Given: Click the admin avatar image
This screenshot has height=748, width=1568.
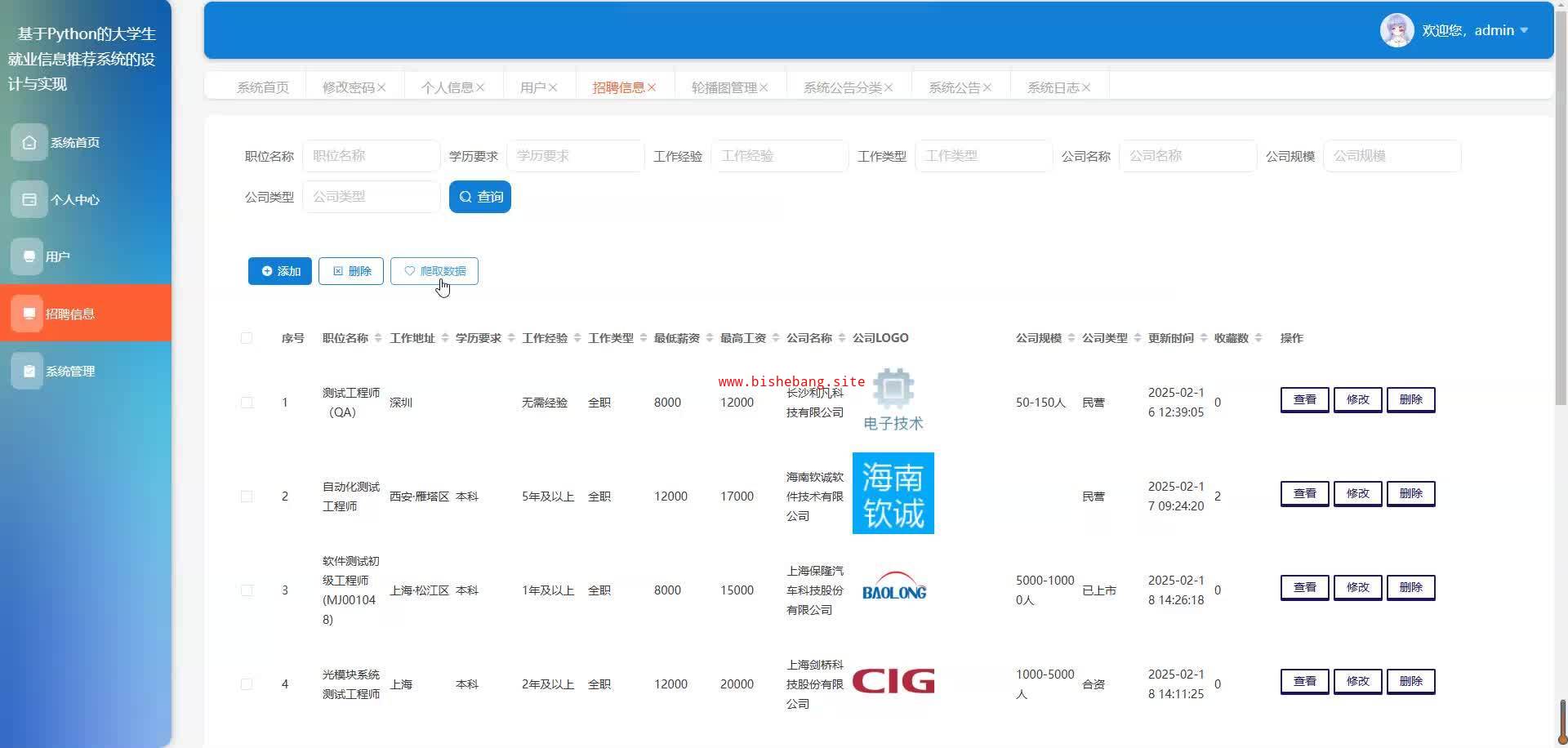Looking at the screenshot, I should (1396, 31).
